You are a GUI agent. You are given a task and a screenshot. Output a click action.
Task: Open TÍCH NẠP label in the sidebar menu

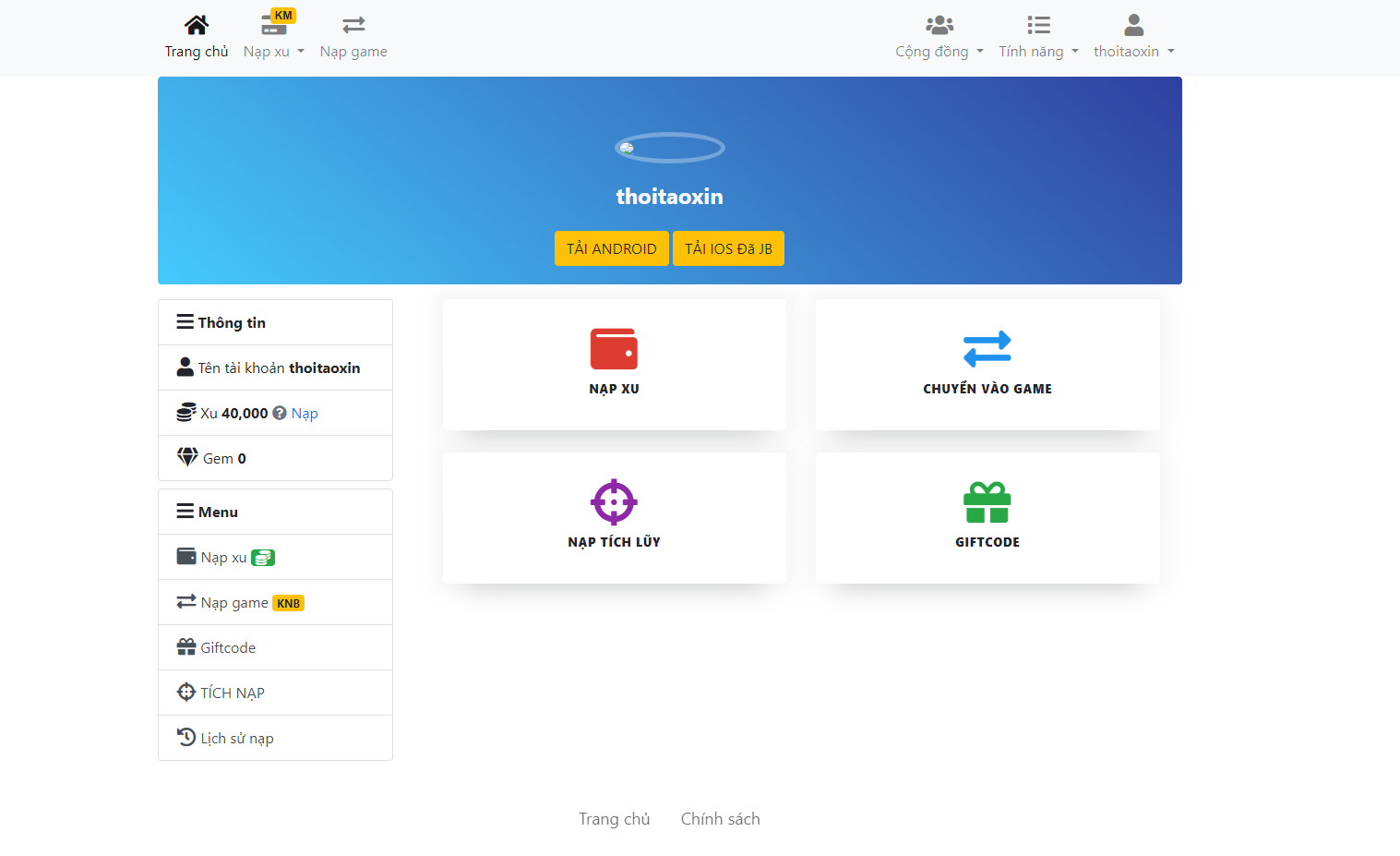click(233, 693)
